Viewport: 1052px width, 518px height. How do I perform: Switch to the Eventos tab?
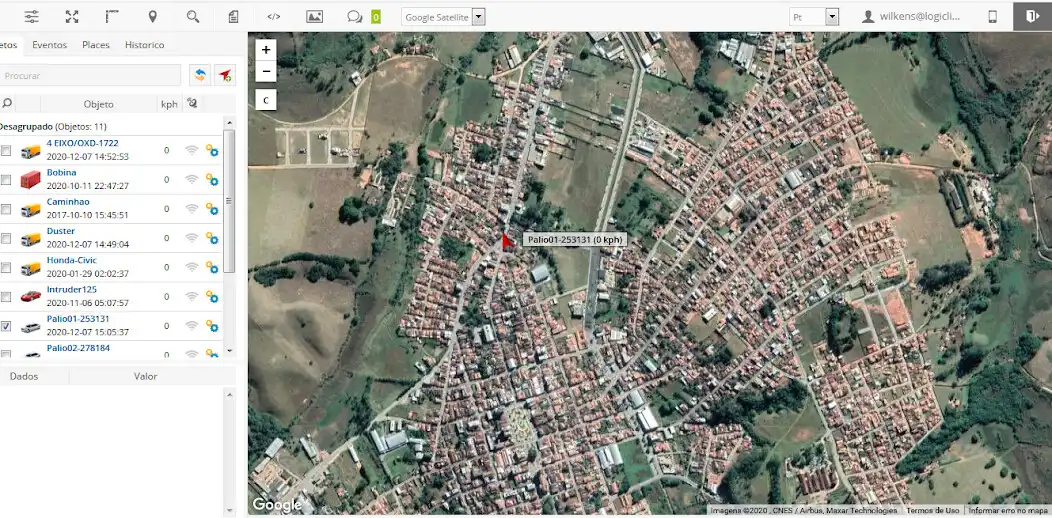pos(50,45)
